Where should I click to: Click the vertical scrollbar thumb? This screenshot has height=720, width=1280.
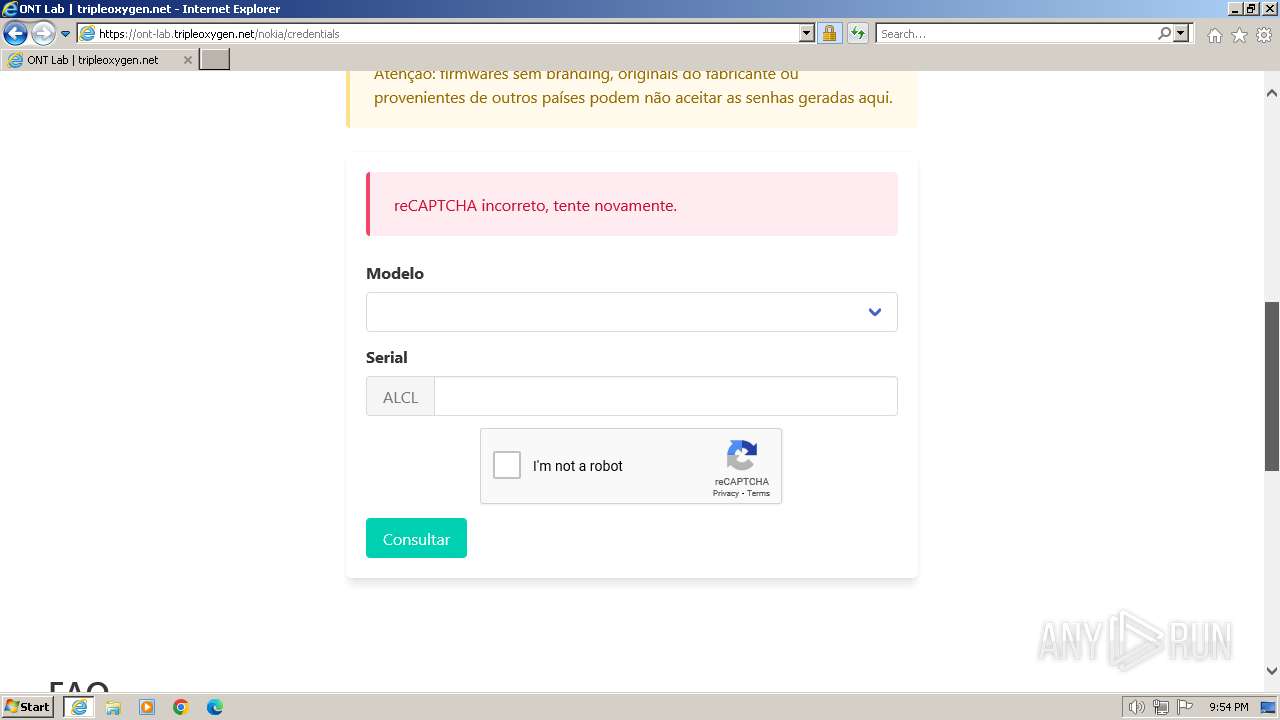click(x=1271, y=386)
